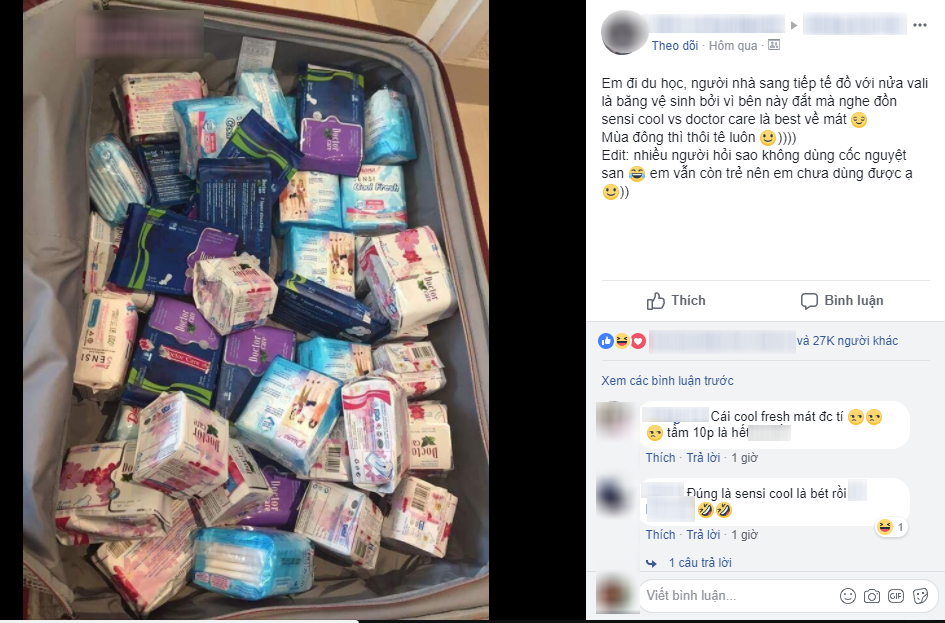Click the red heart reaction icon
The width and height of the screenshot is (945, 623).
click(638, 341)
